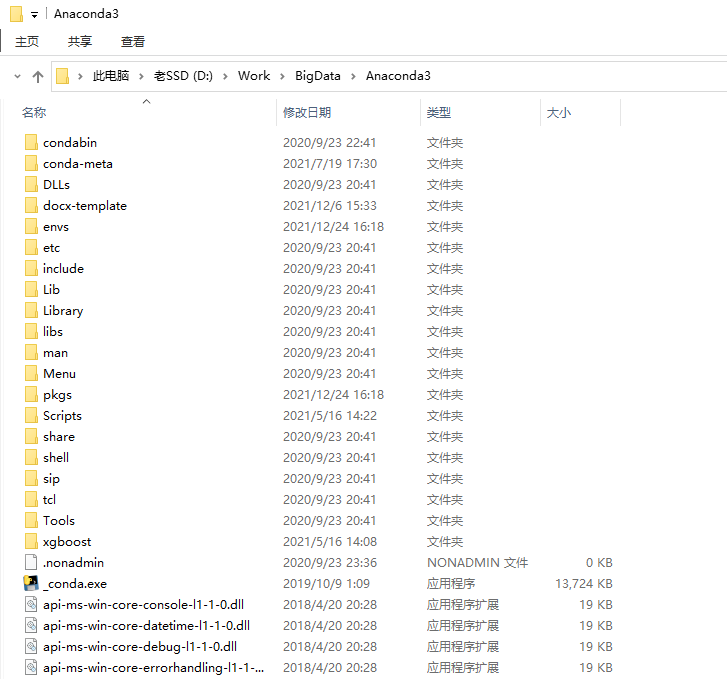
Task: Click the api-ms-win-core-errorhandling dll icon
Action: click(x=31, y=667)
